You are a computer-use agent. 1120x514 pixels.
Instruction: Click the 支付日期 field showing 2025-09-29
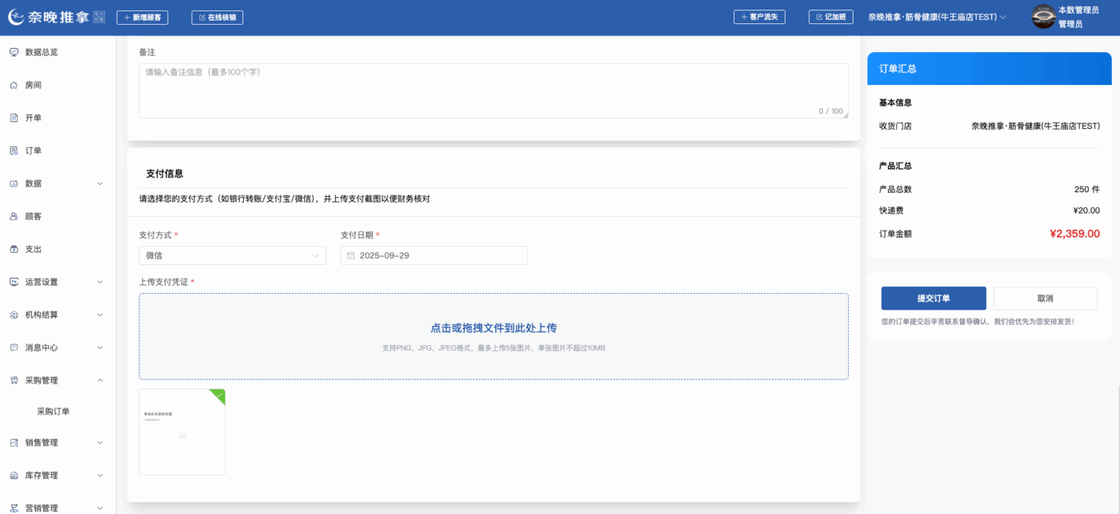434,256
